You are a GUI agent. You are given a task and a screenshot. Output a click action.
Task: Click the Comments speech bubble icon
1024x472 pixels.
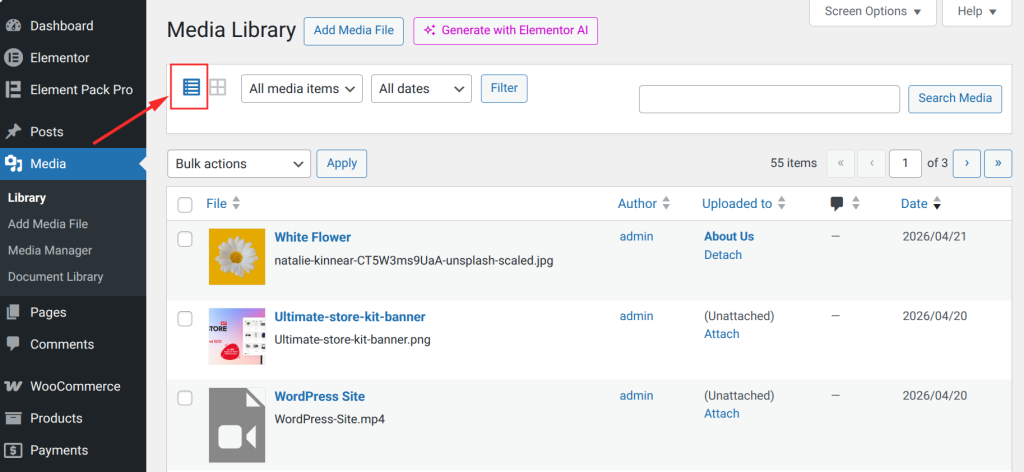point(13,344)
